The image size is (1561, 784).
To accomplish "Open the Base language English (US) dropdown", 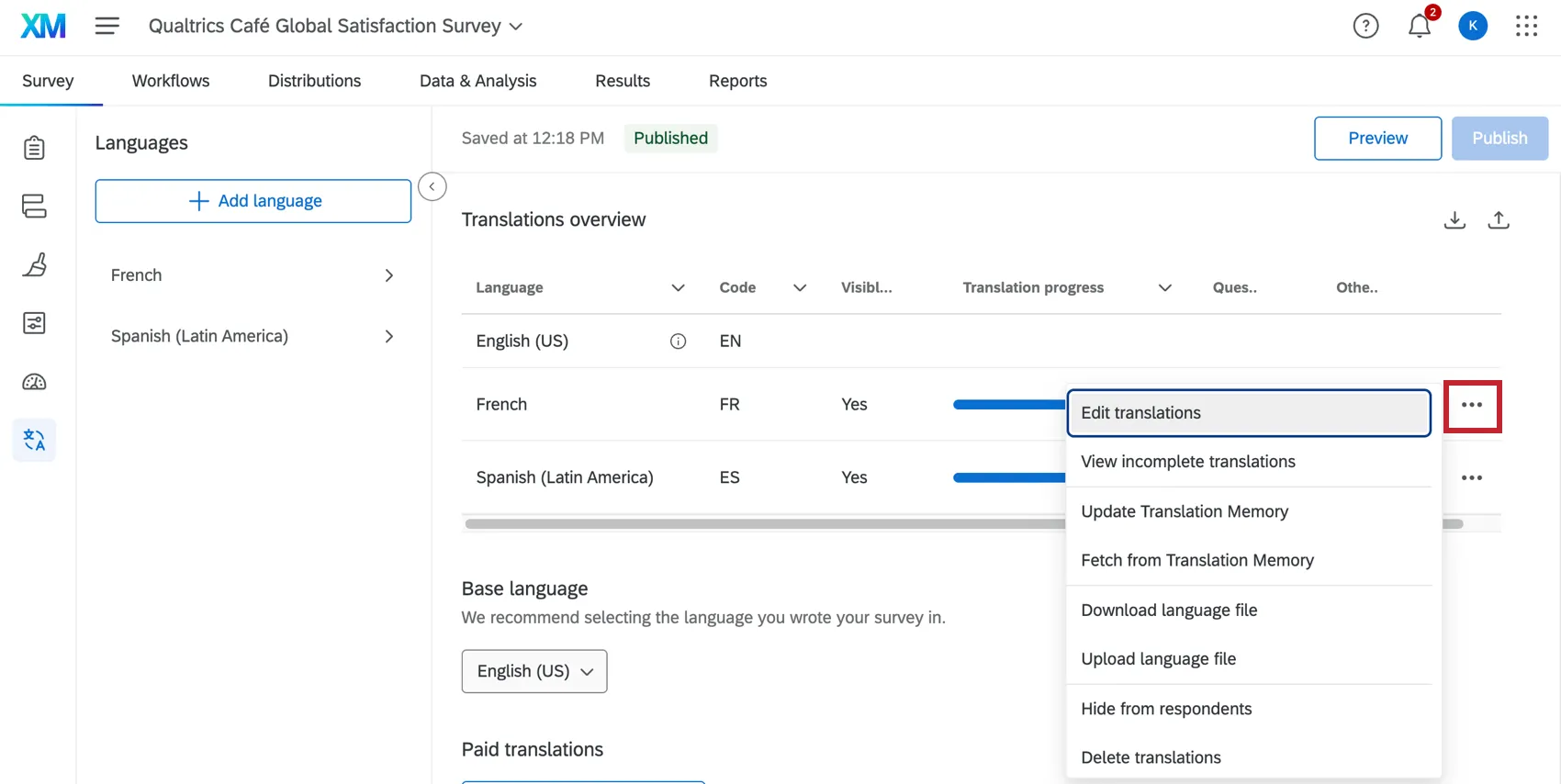I will [x=533, y=671].
